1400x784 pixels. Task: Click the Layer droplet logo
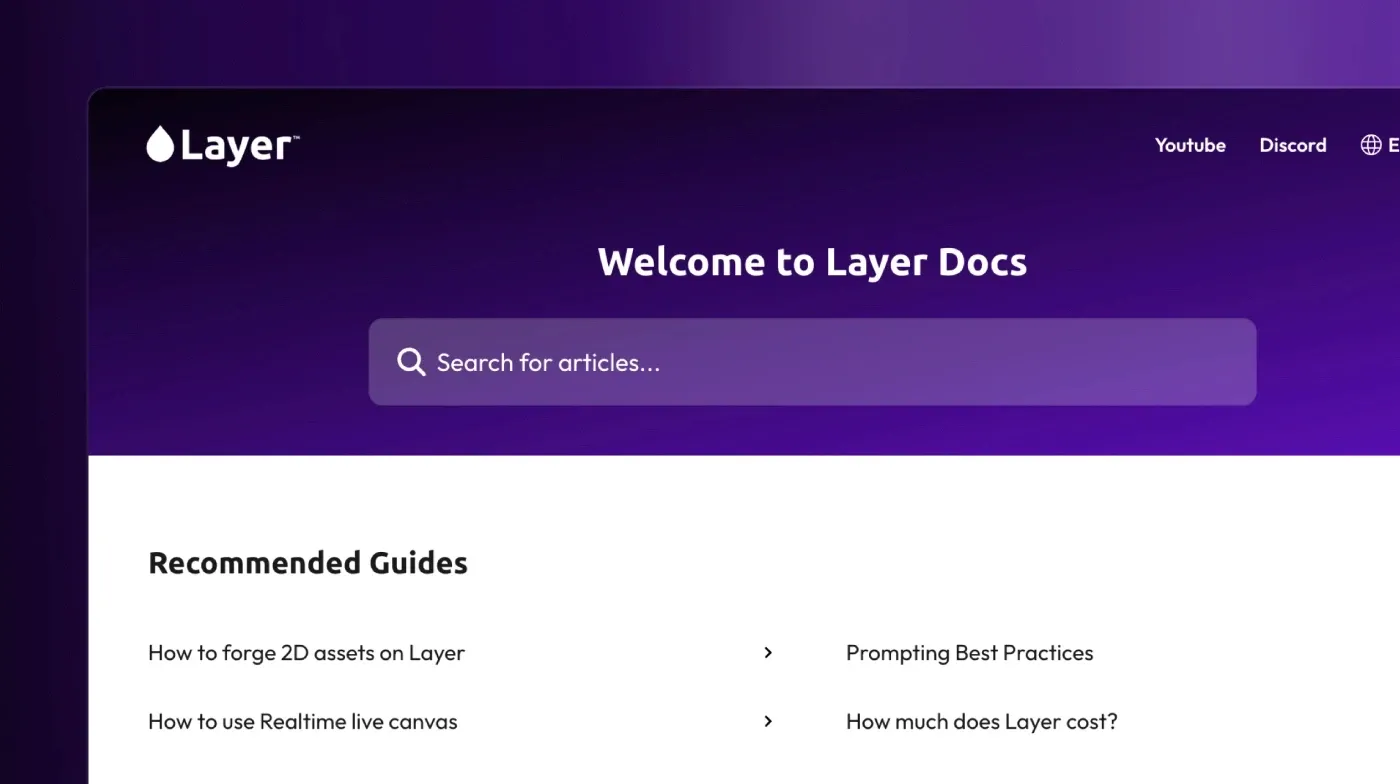[160, 144]
